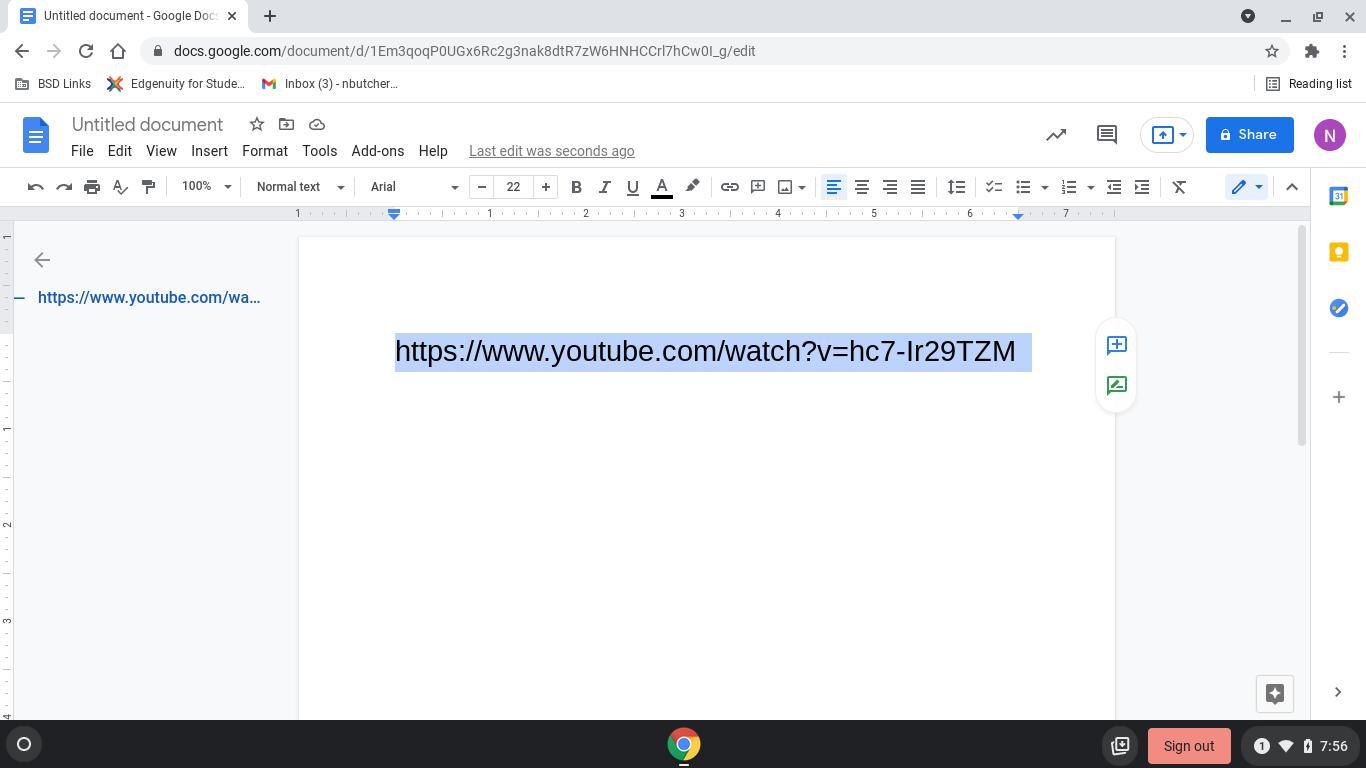Toggle bold formatting
1366x768 pixels.
point(576,187)
